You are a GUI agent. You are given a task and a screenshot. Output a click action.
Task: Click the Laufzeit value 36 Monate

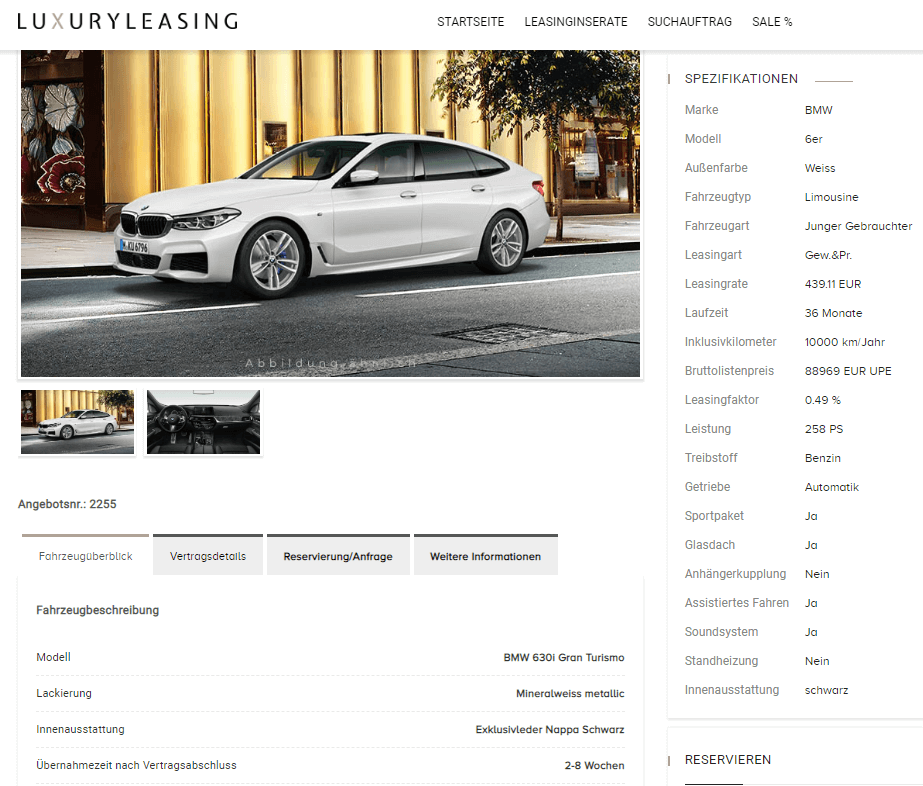tap(834, 313)
